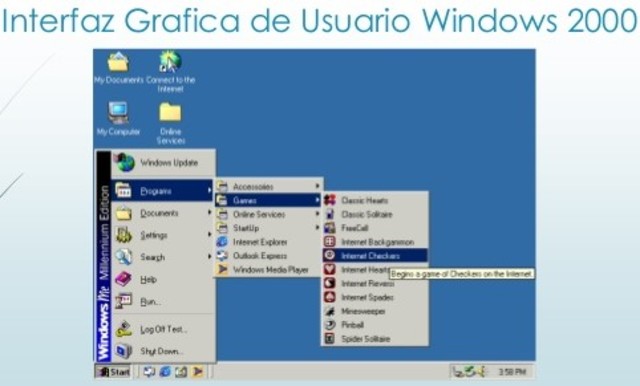Open the Games program group
This screenshot has width=640, height=386.
point(269,200)
